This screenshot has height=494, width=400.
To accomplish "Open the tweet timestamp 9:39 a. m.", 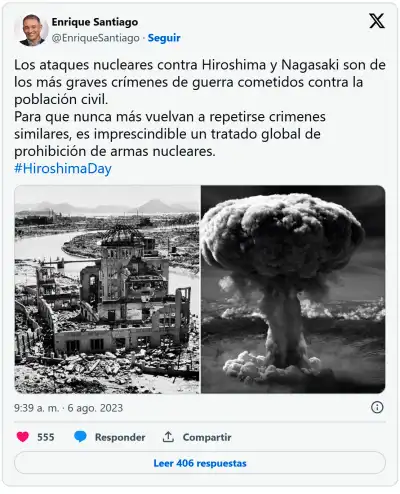I will 36,408.
